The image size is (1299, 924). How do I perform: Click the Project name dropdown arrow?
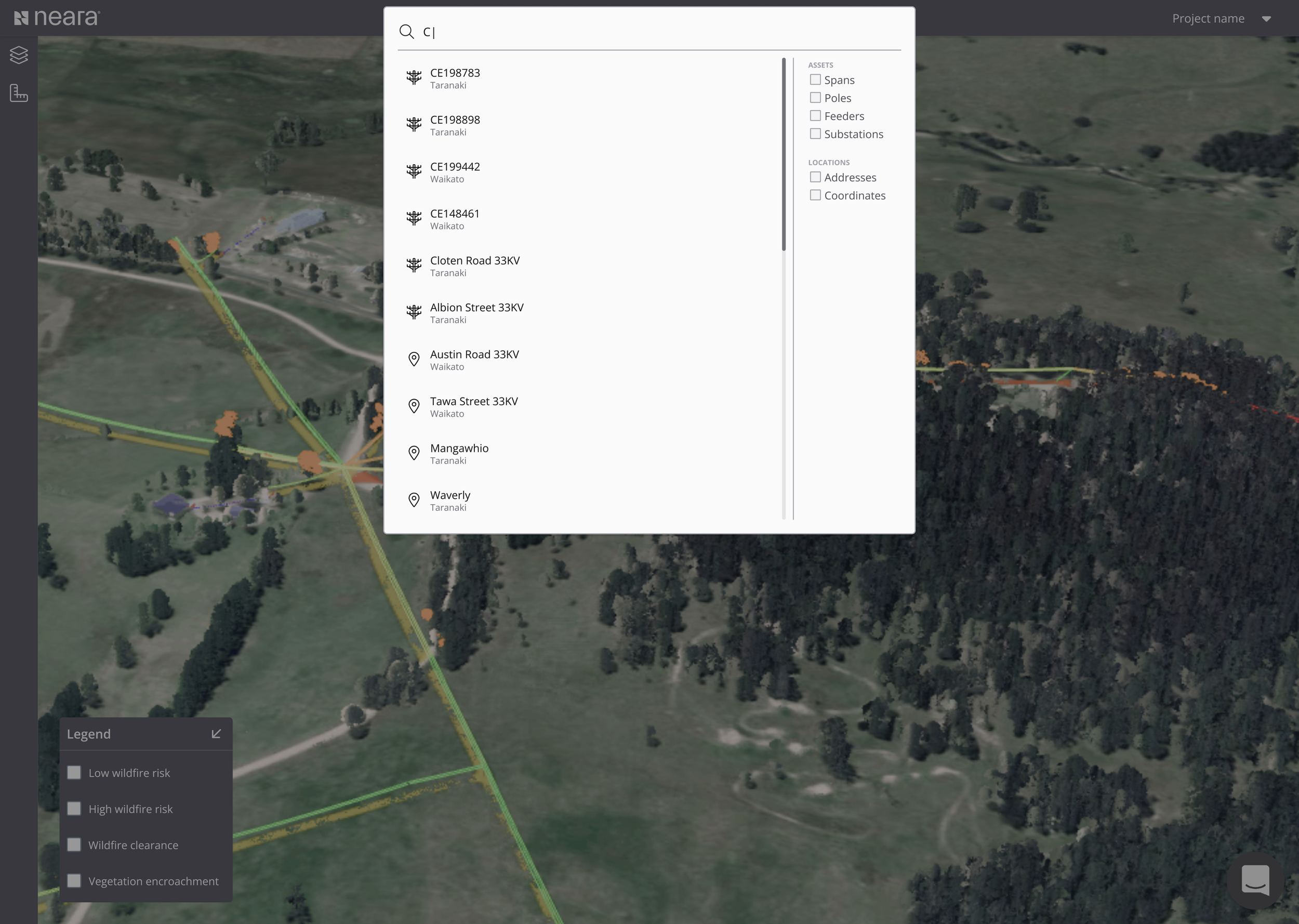pyautogui.click(x=1266, y=19)
